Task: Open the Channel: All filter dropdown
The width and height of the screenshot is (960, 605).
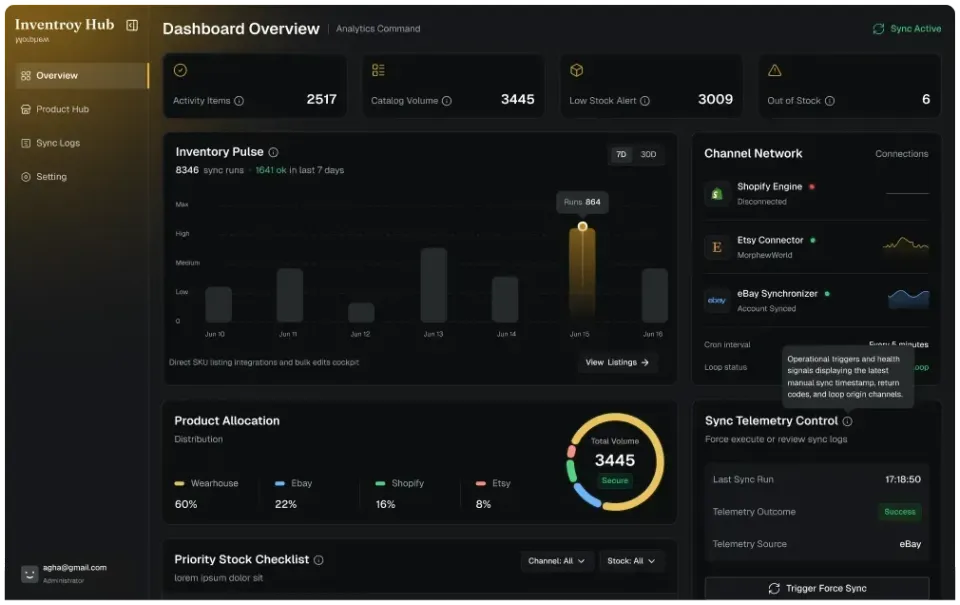Action: coord(557,562)
